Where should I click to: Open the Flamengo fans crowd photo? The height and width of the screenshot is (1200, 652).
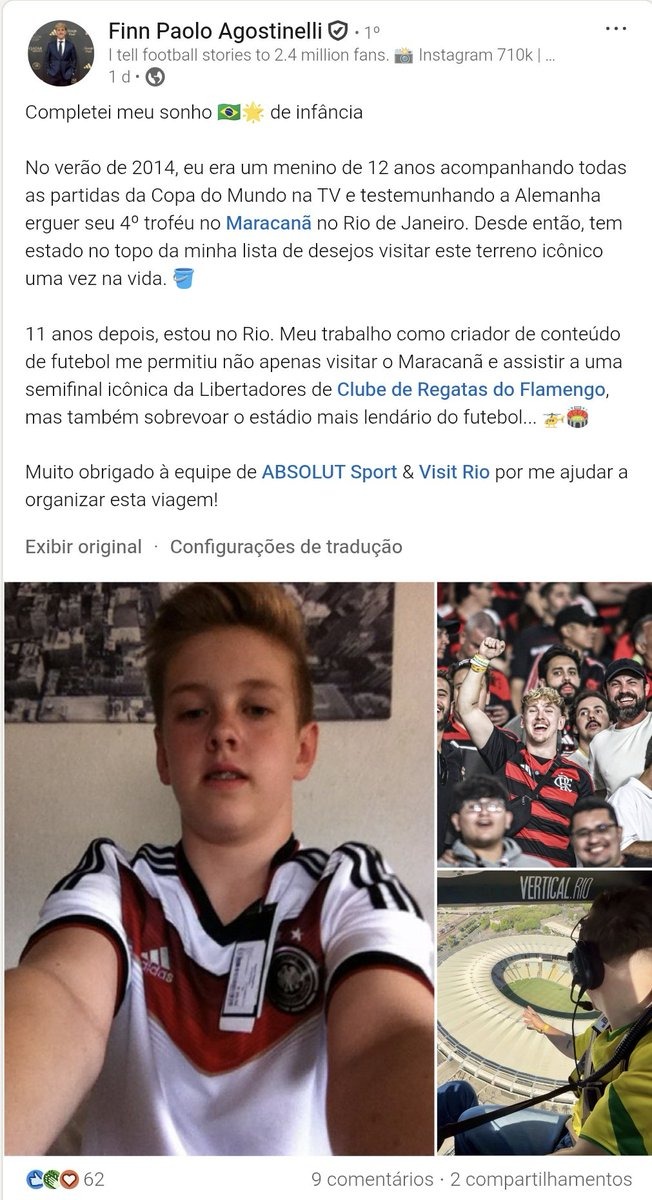545,724
